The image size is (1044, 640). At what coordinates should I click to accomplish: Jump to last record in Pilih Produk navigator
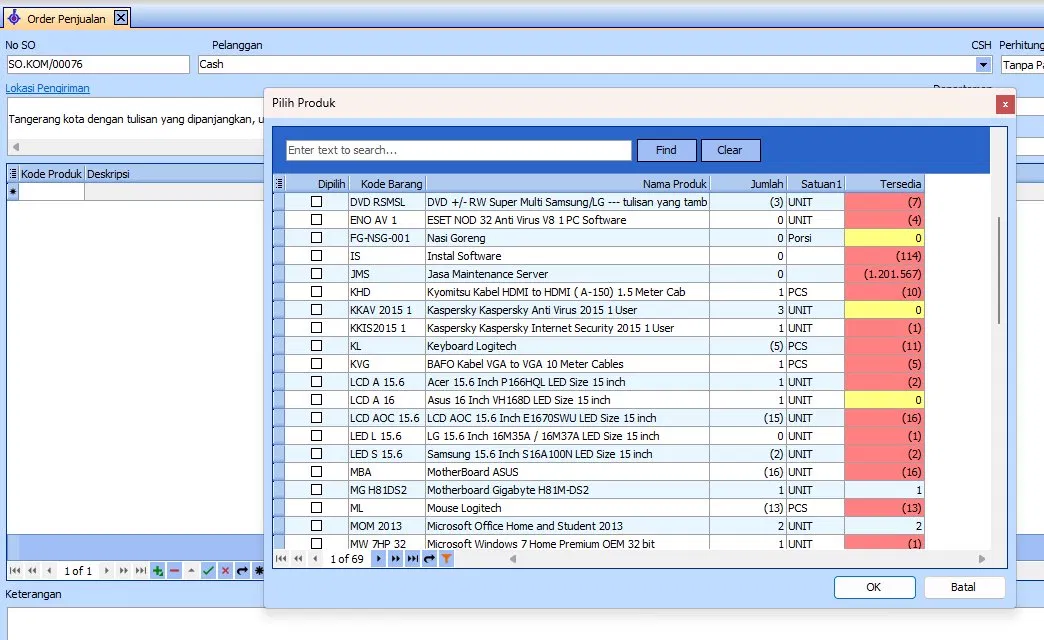[x=413, y=559]
